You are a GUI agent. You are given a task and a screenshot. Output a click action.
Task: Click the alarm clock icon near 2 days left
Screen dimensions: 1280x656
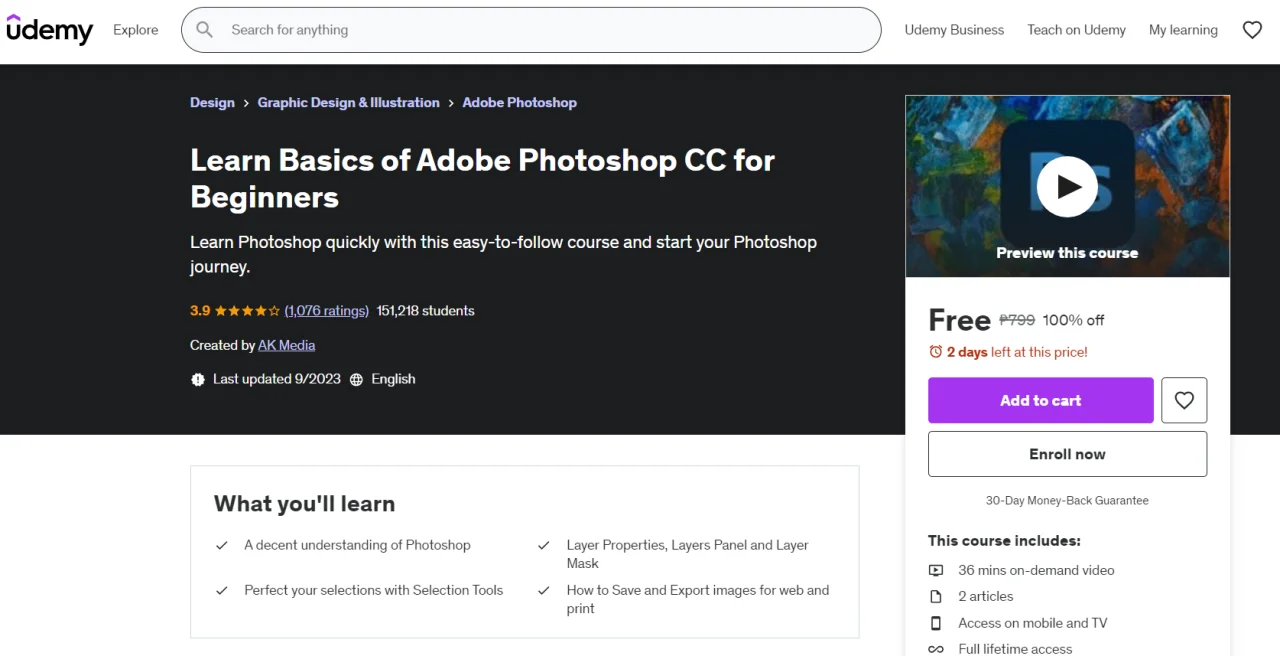936,352
